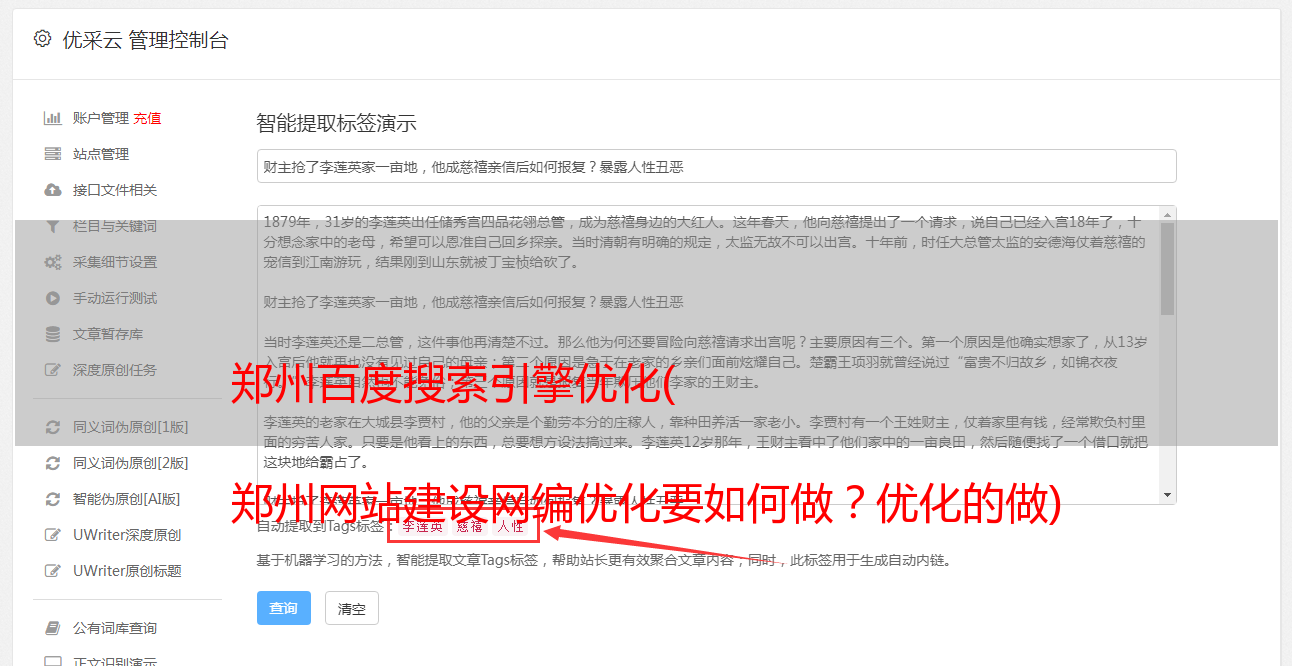Click the cloud upload icon for 接口文件相关
The width and height of the screenshot is (1292, 666).
click(x=53, y=190)
